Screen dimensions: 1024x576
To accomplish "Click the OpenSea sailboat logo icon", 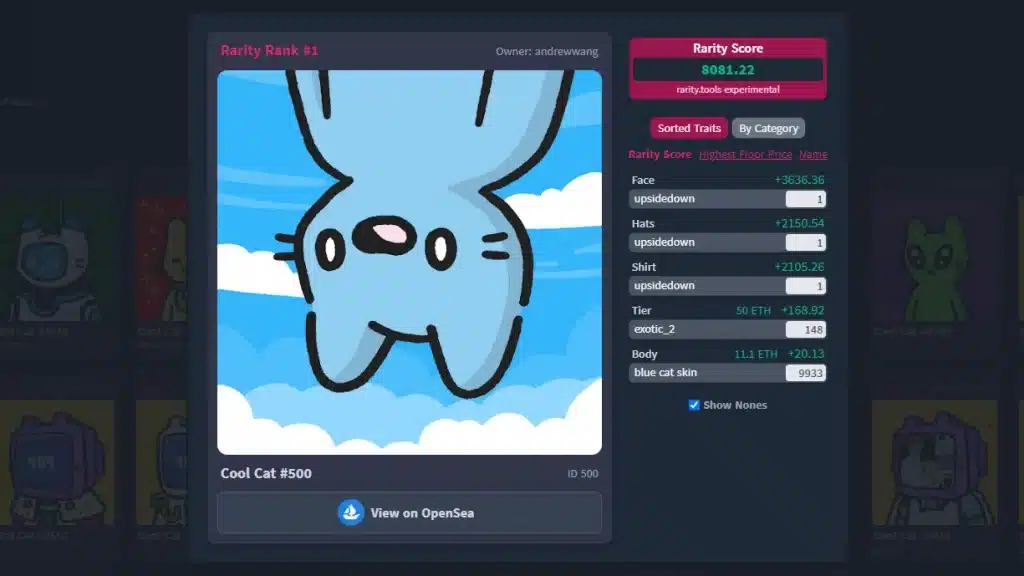I will (351, 513).
